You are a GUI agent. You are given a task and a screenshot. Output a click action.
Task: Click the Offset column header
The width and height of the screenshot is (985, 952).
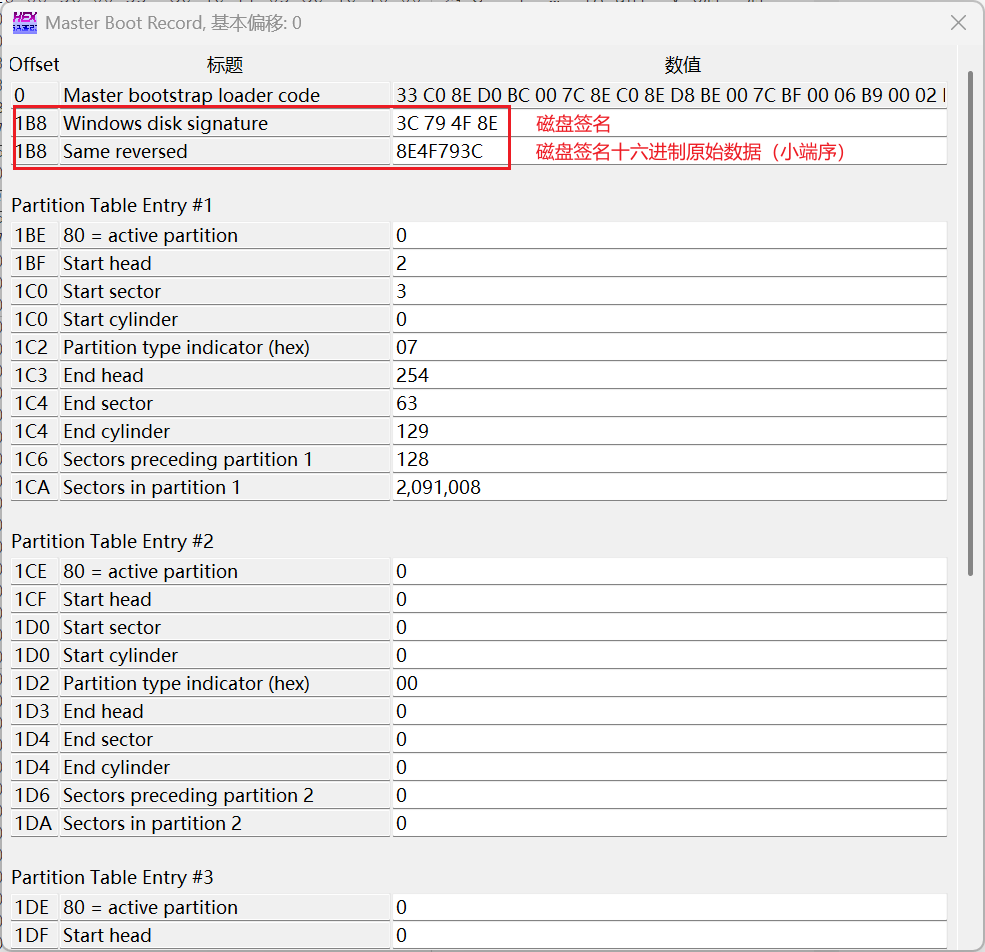click(x=34, y=65)
